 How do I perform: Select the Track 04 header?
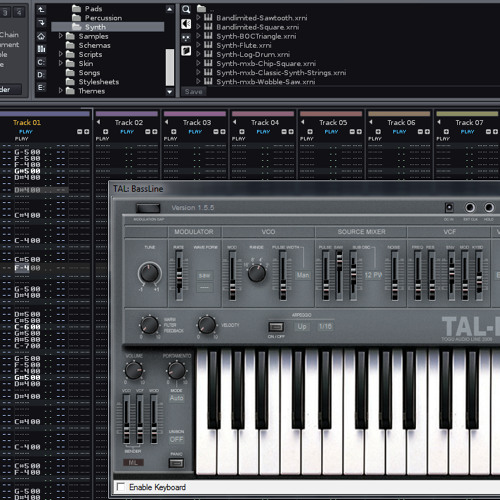click(265, 123)
